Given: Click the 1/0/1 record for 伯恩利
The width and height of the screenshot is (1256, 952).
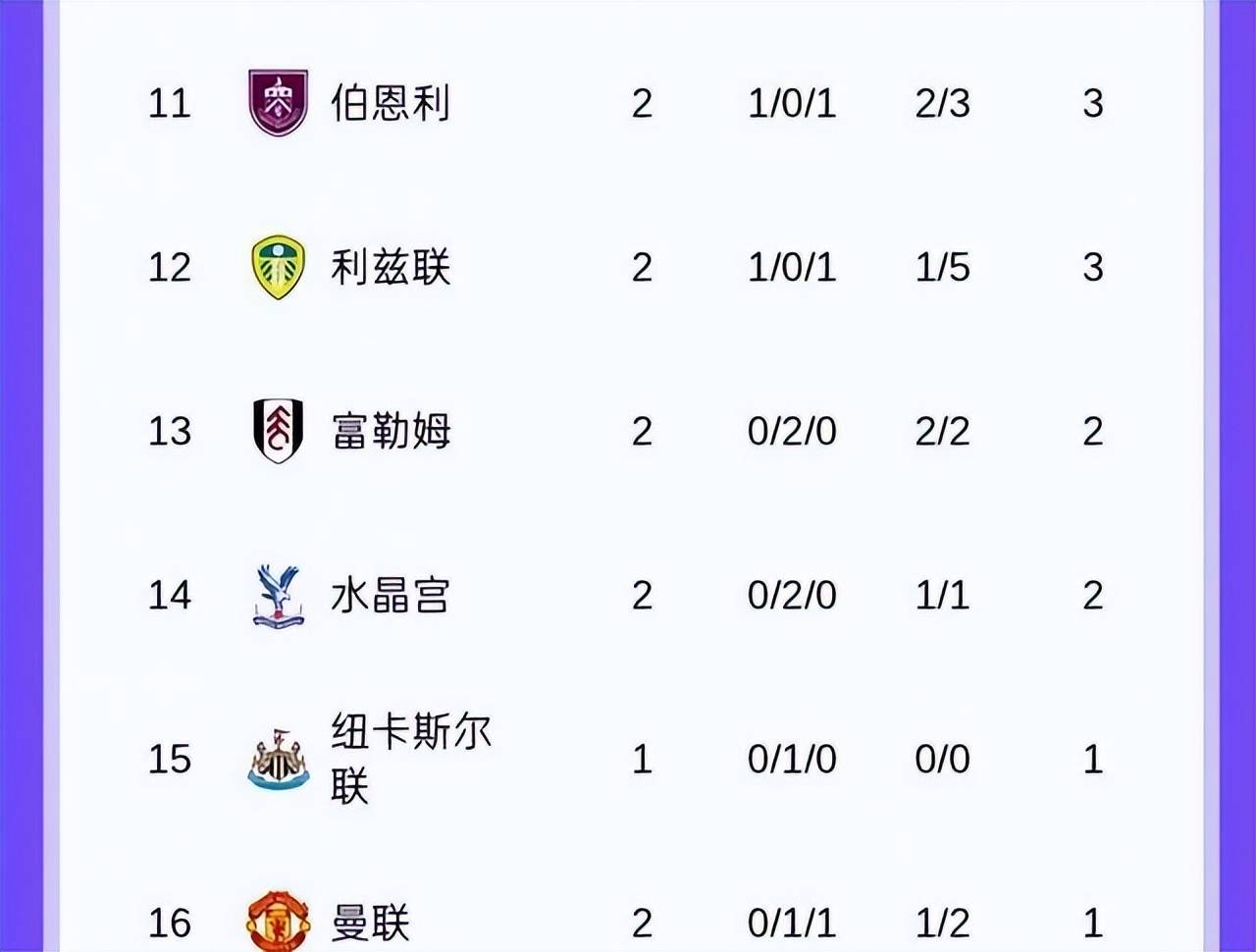Looking at the screenshot, I should [x=792, y=103].
